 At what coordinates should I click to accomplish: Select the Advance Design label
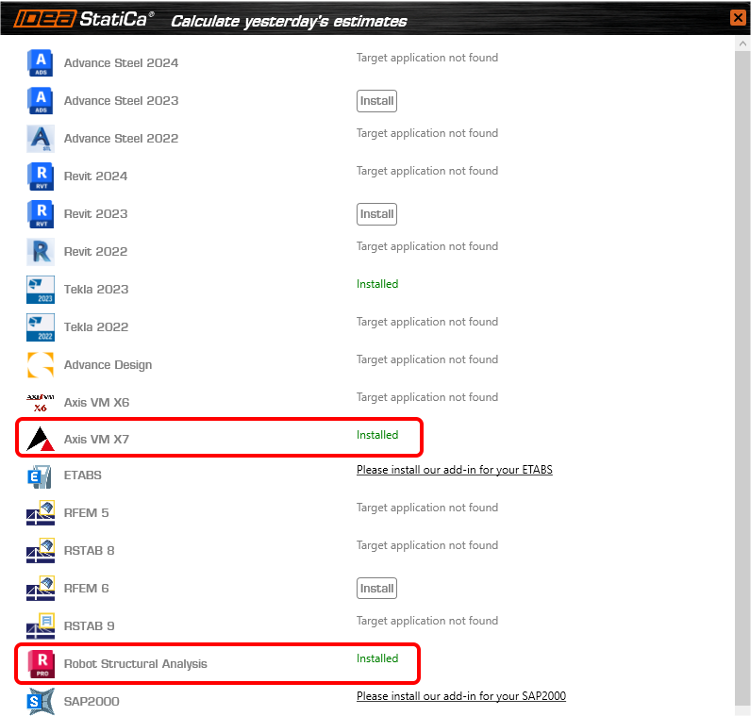(x=108, y=365)
